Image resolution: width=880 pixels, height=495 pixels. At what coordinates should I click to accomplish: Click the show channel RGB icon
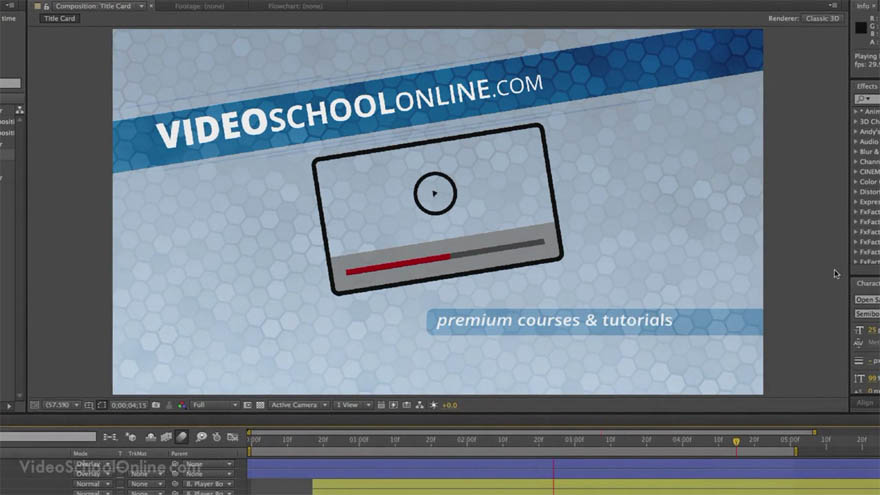coord(182,405)
